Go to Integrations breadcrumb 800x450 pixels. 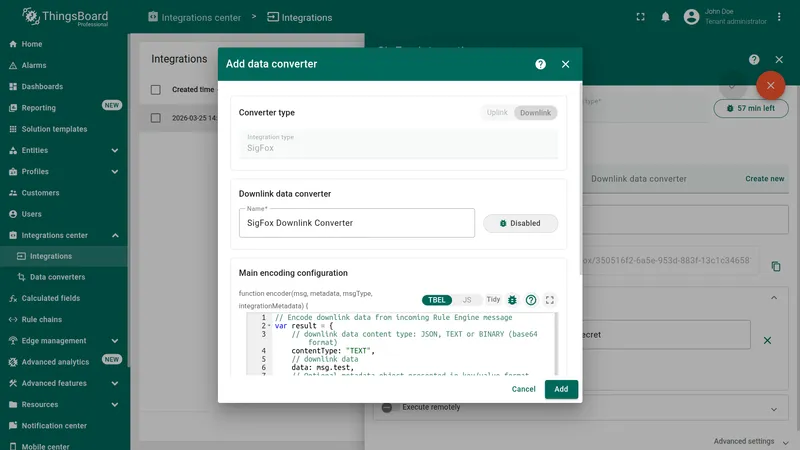(x=299, y=17)
